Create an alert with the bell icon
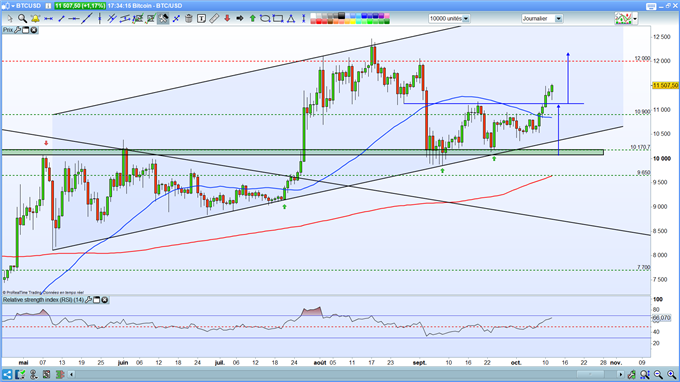The width and height of the screenshot is (680, 382). [35, 19]
